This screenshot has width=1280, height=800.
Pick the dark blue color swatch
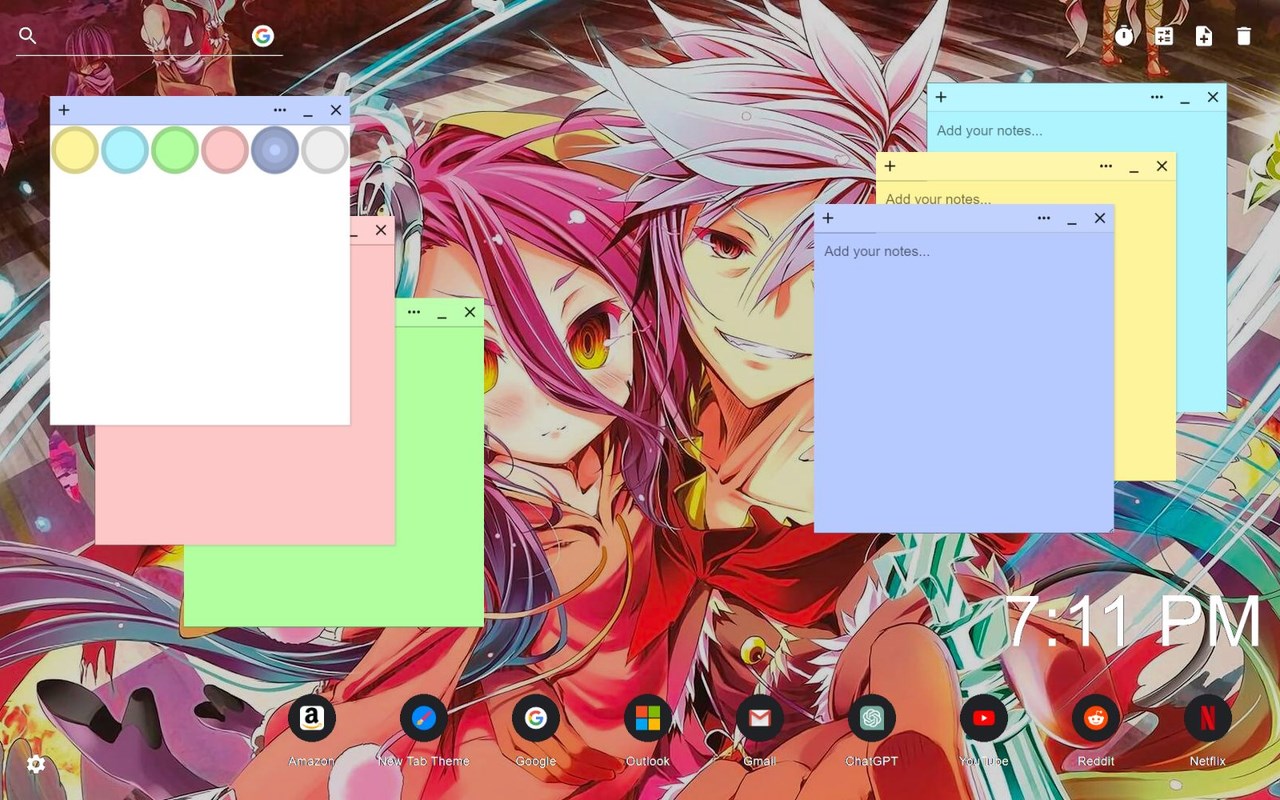click(x=275, y=150)
